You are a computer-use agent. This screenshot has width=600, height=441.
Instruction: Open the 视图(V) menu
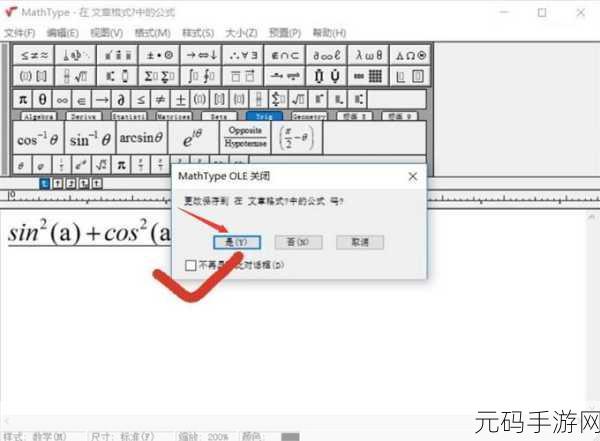107,33
